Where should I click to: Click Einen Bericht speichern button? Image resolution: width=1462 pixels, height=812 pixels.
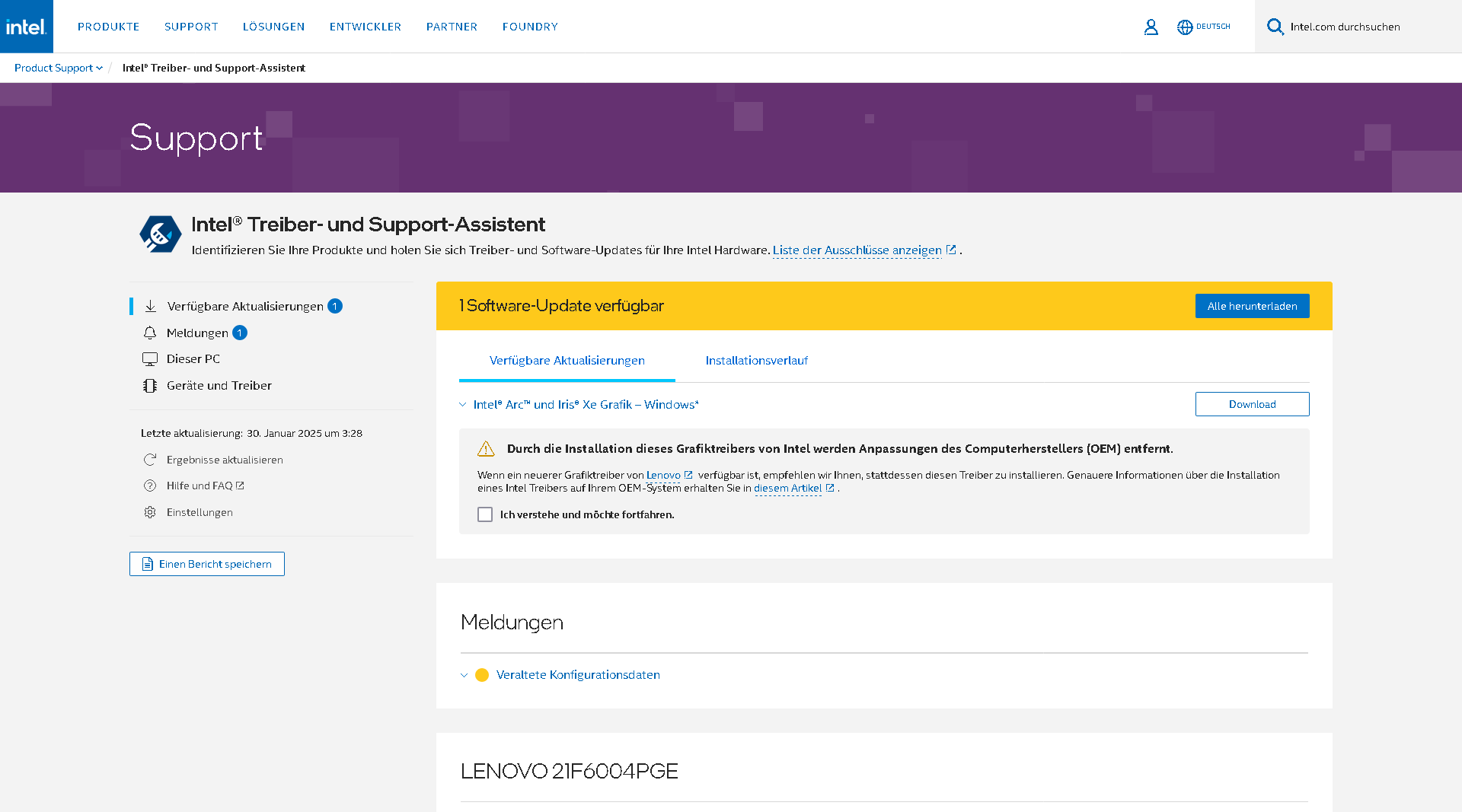point(207,564)
